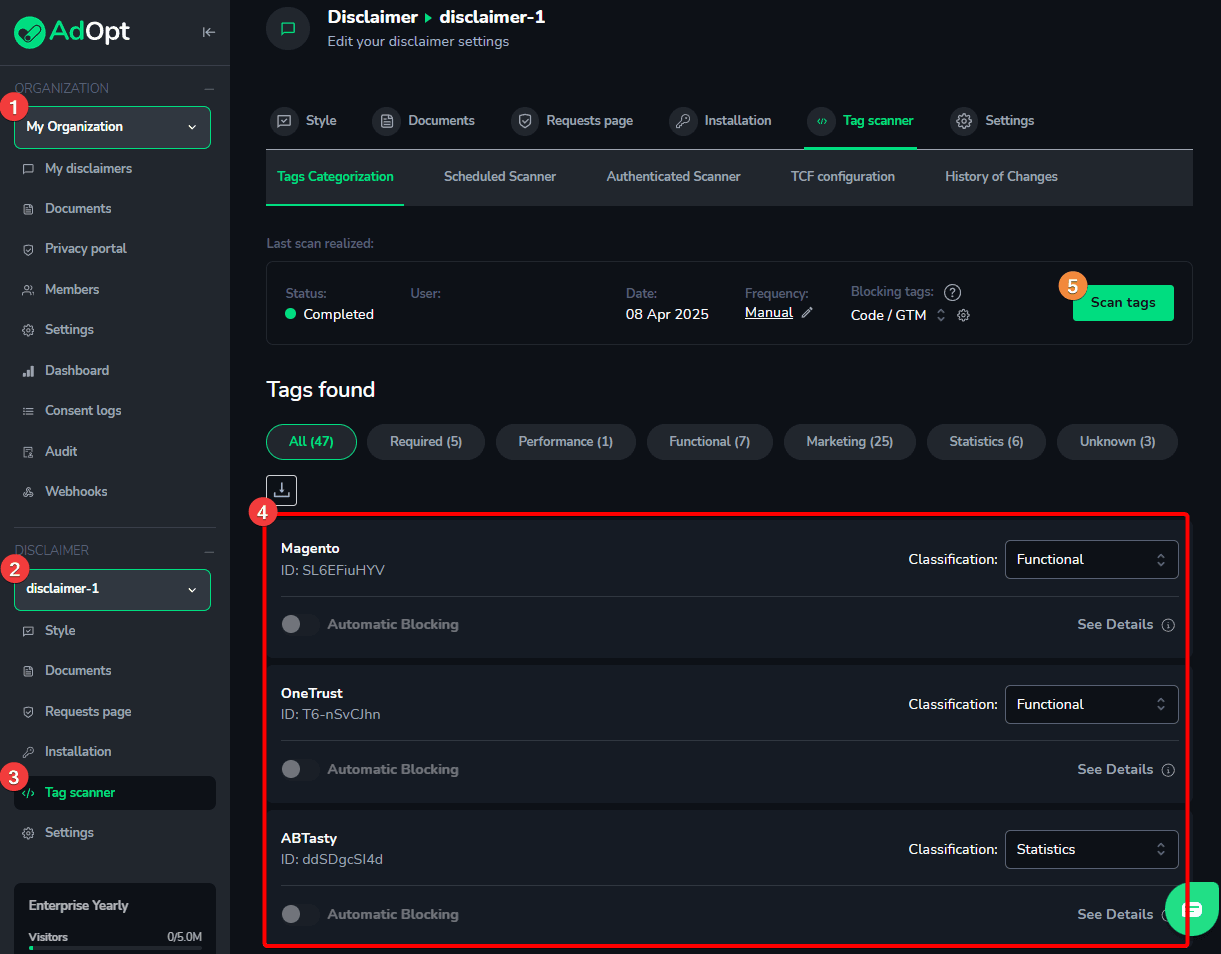Click the Tag scanner code icon in sidebar

(28, 793)
